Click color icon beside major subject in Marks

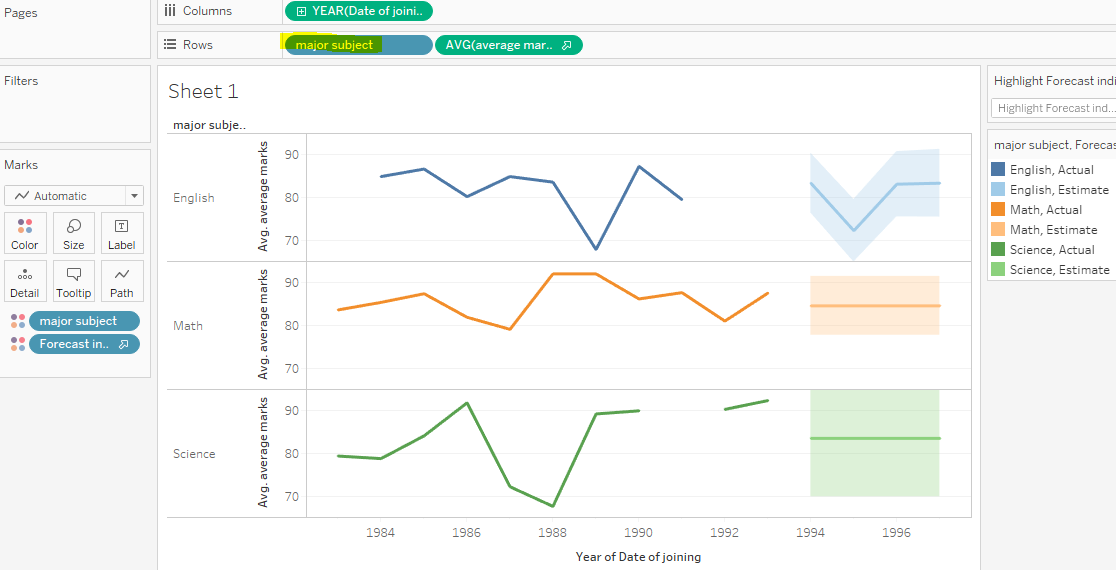[x=17, y=321]
